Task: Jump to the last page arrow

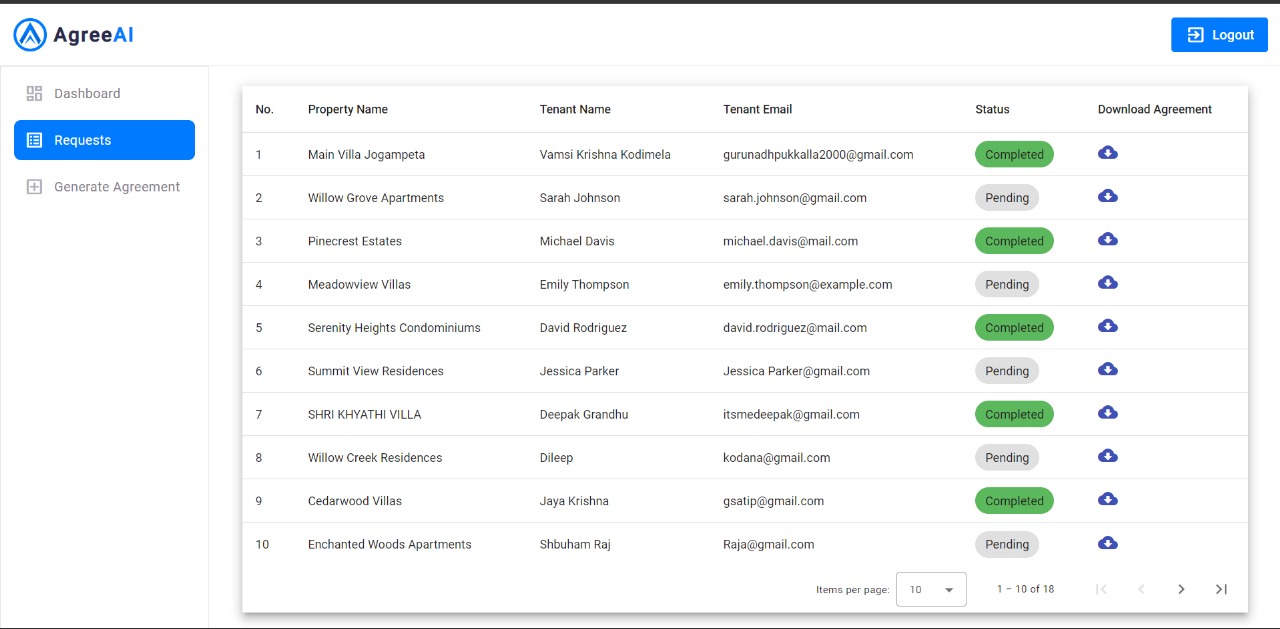Action: (1221, 589)
